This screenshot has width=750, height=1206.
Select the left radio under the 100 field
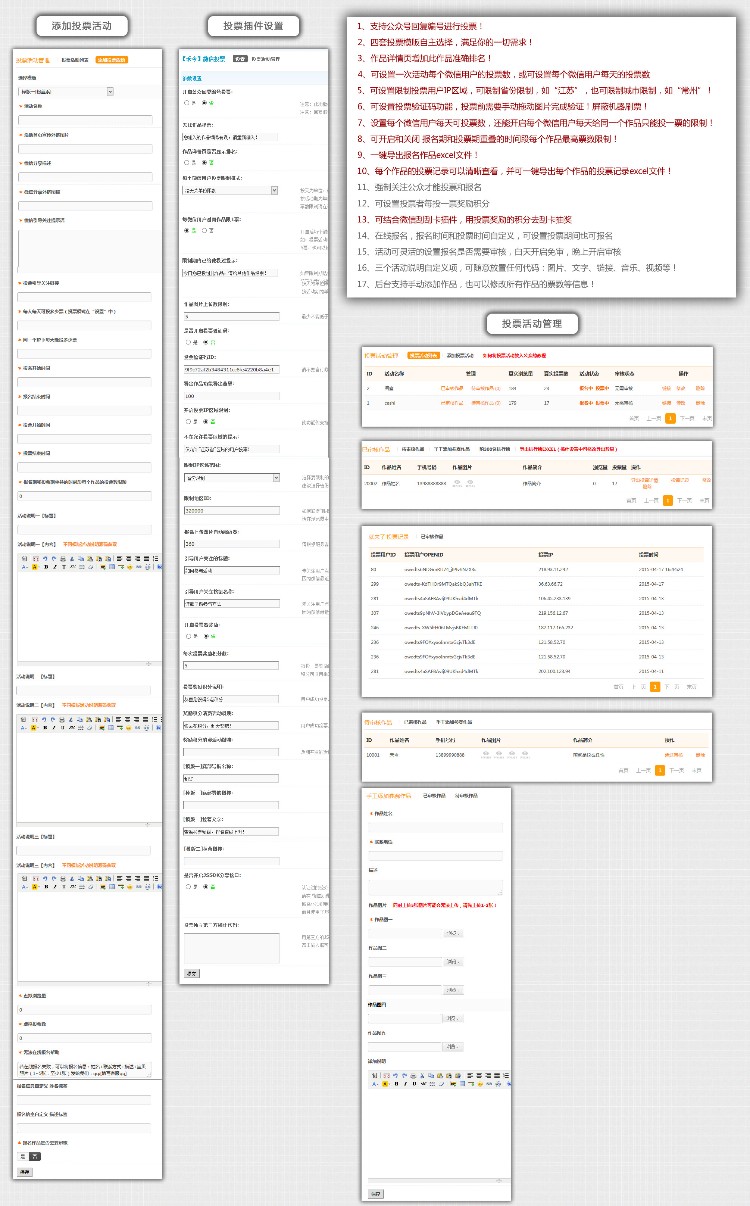pyautogui.click(x=187, y=421)
